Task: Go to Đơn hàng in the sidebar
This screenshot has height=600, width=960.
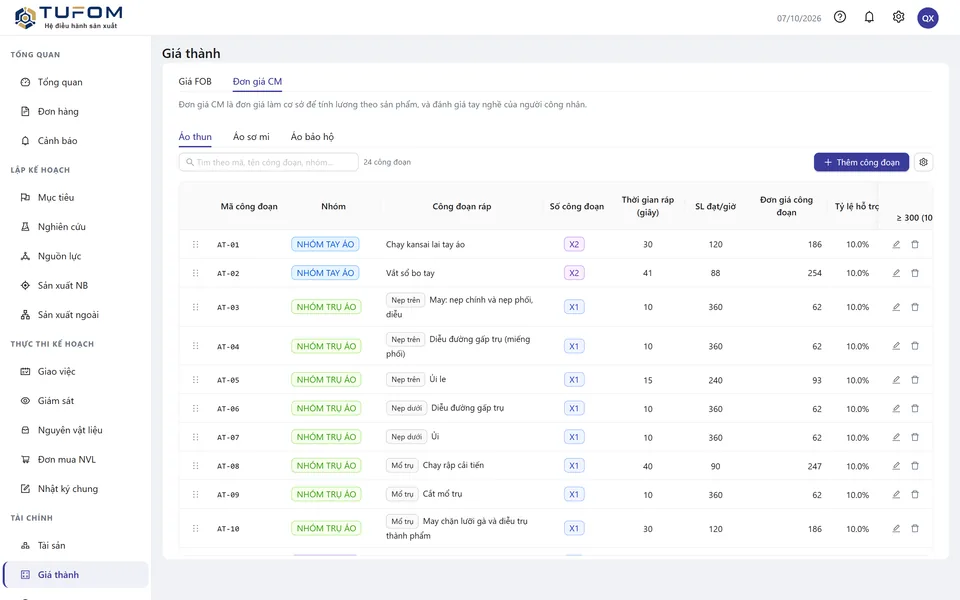Action: click(75, 111)
